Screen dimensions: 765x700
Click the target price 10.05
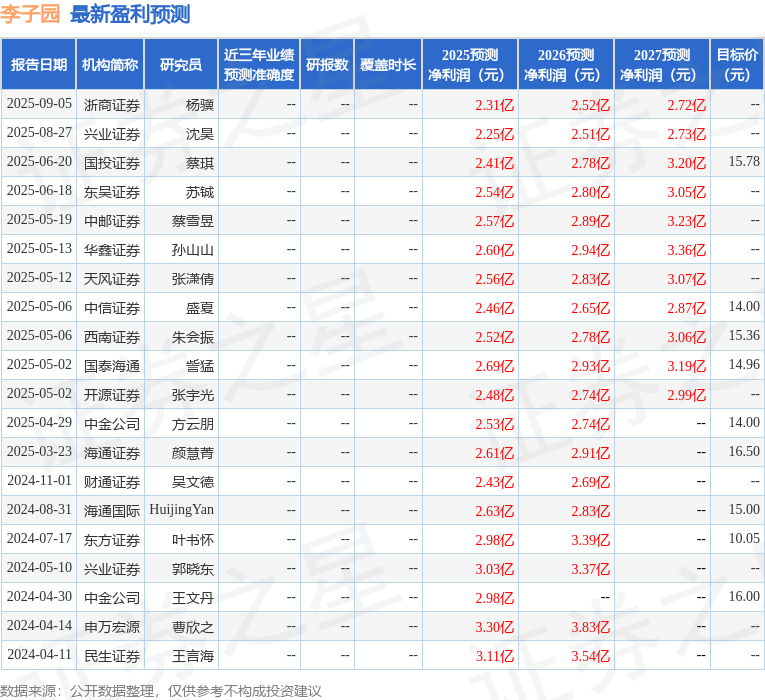point(744,539)
